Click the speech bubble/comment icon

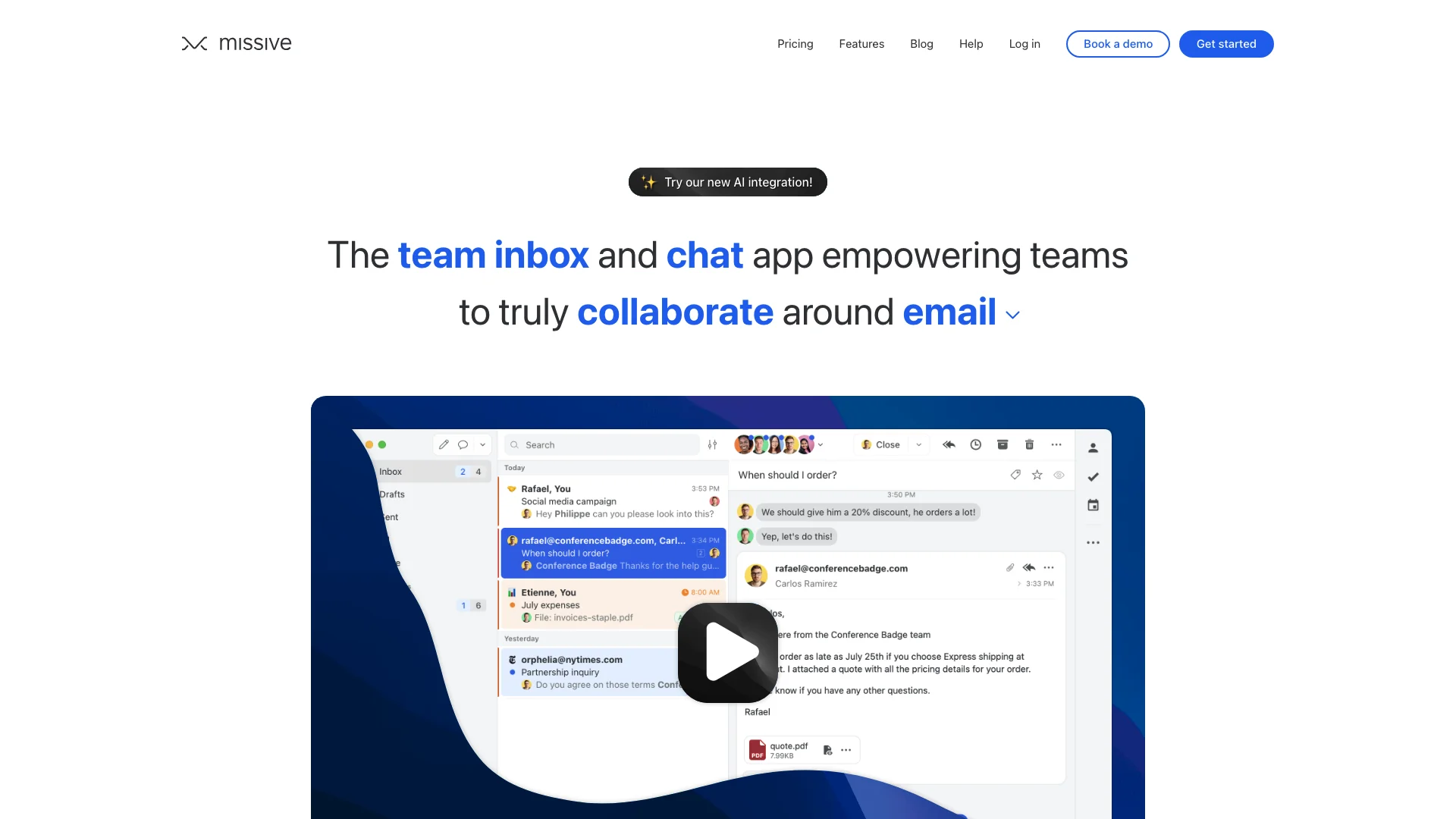pyautogui.click(x=463, y=444)
